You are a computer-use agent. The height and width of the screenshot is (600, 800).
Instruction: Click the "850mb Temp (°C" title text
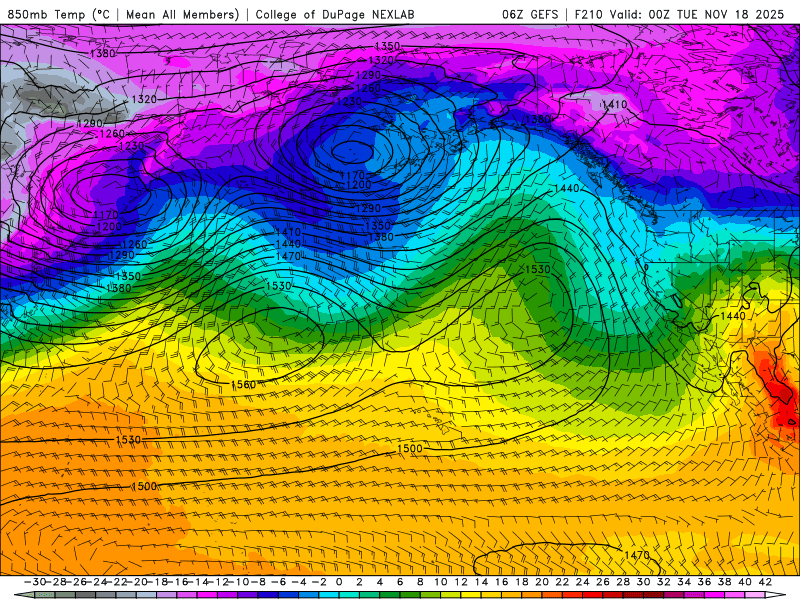pos(58,14)
